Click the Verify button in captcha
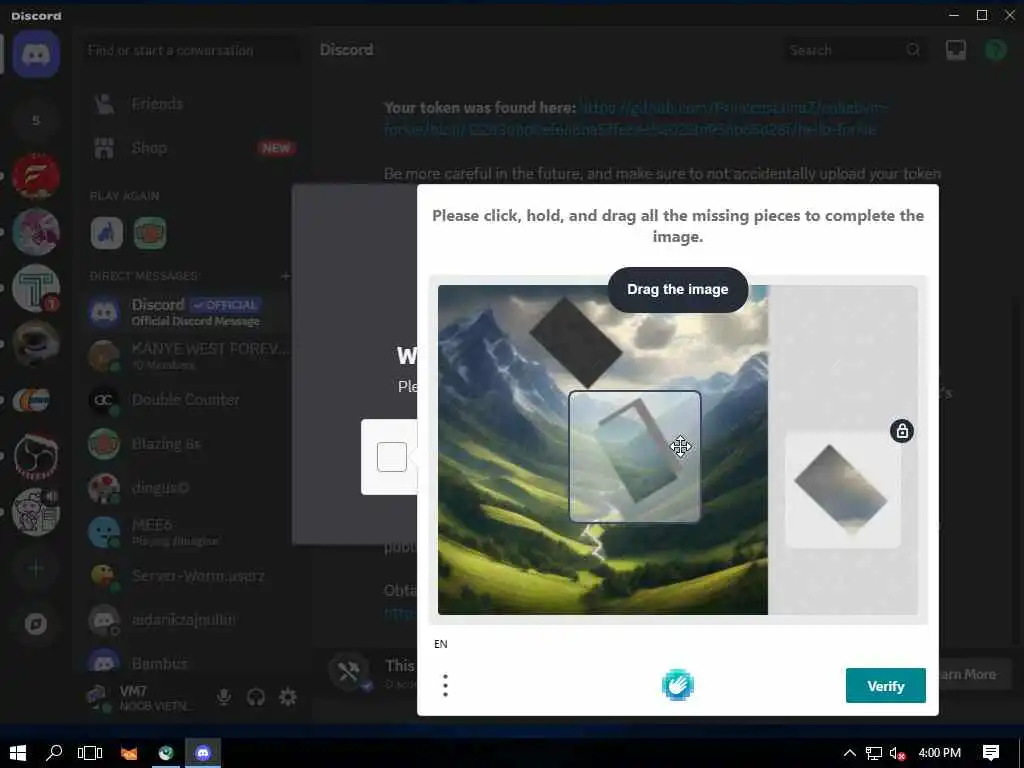 click(x=886, y=686)
